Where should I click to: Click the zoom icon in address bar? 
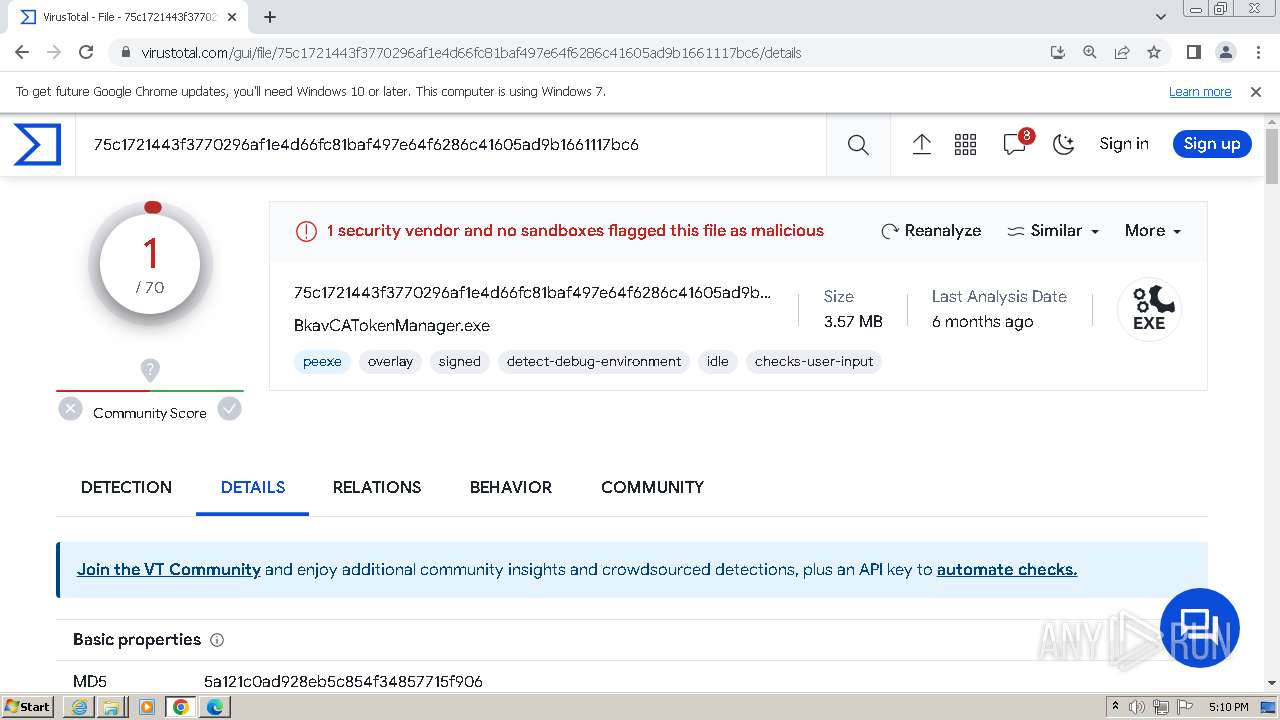1090,53
